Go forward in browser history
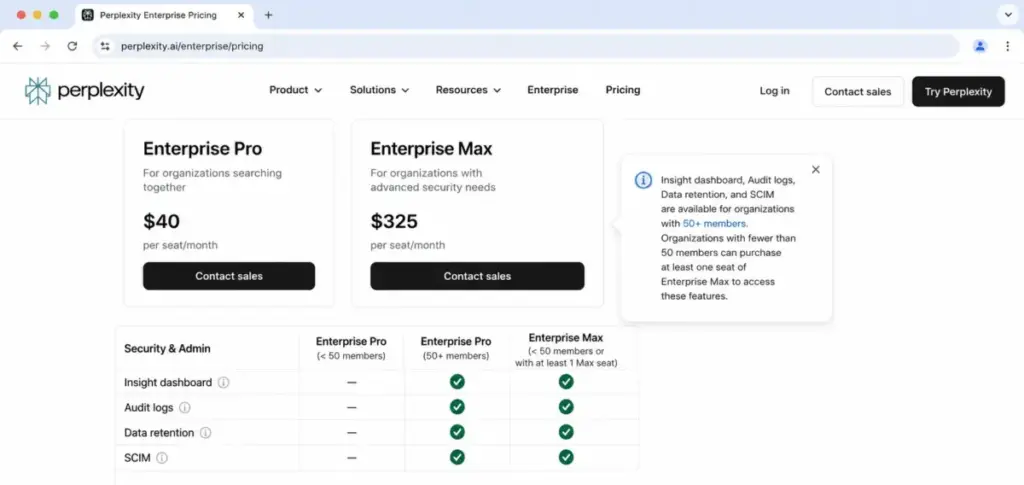The image size is (1024, 485). pos(45,46)
